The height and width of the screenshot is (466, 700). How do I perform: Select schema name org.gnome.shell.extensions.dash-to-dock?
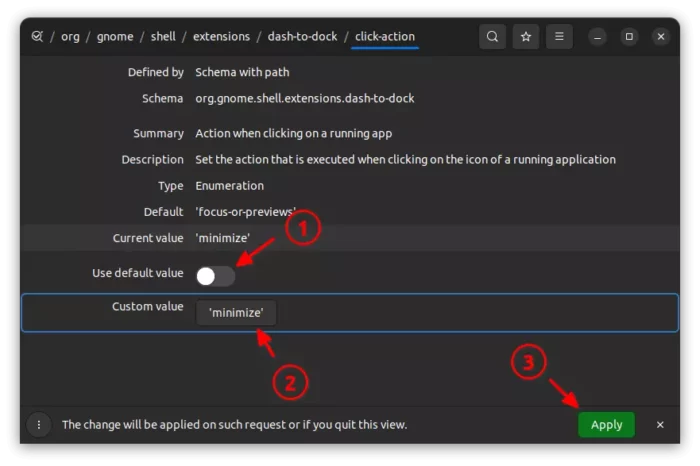(x=304, y=99)
